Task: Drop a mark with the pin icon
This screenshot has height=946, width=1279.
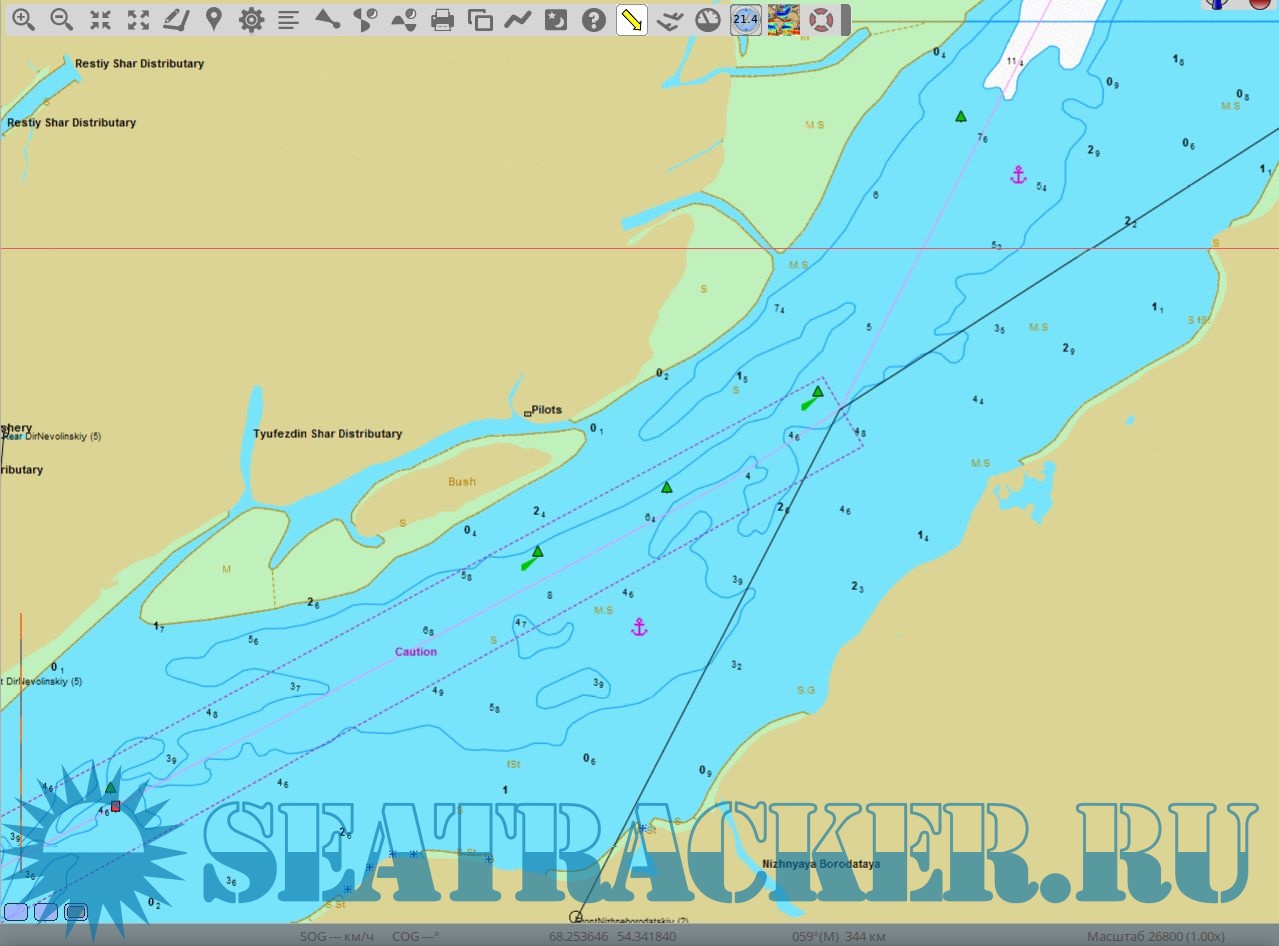Action: tap(213, 20)
